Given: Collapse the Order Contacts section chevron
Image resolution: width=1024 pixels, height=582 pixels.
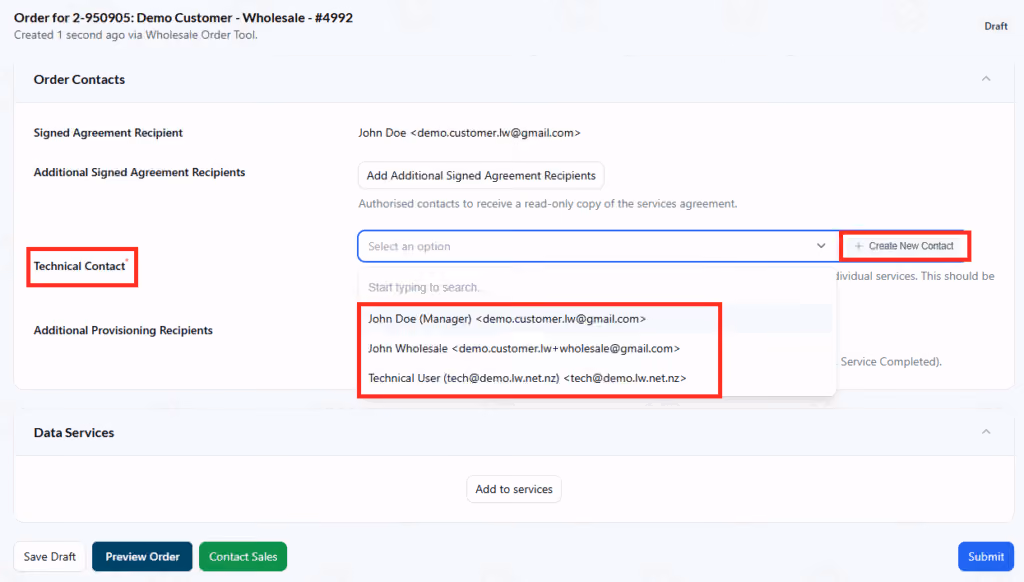Looking at the screenshot, I should pos(985,79).
